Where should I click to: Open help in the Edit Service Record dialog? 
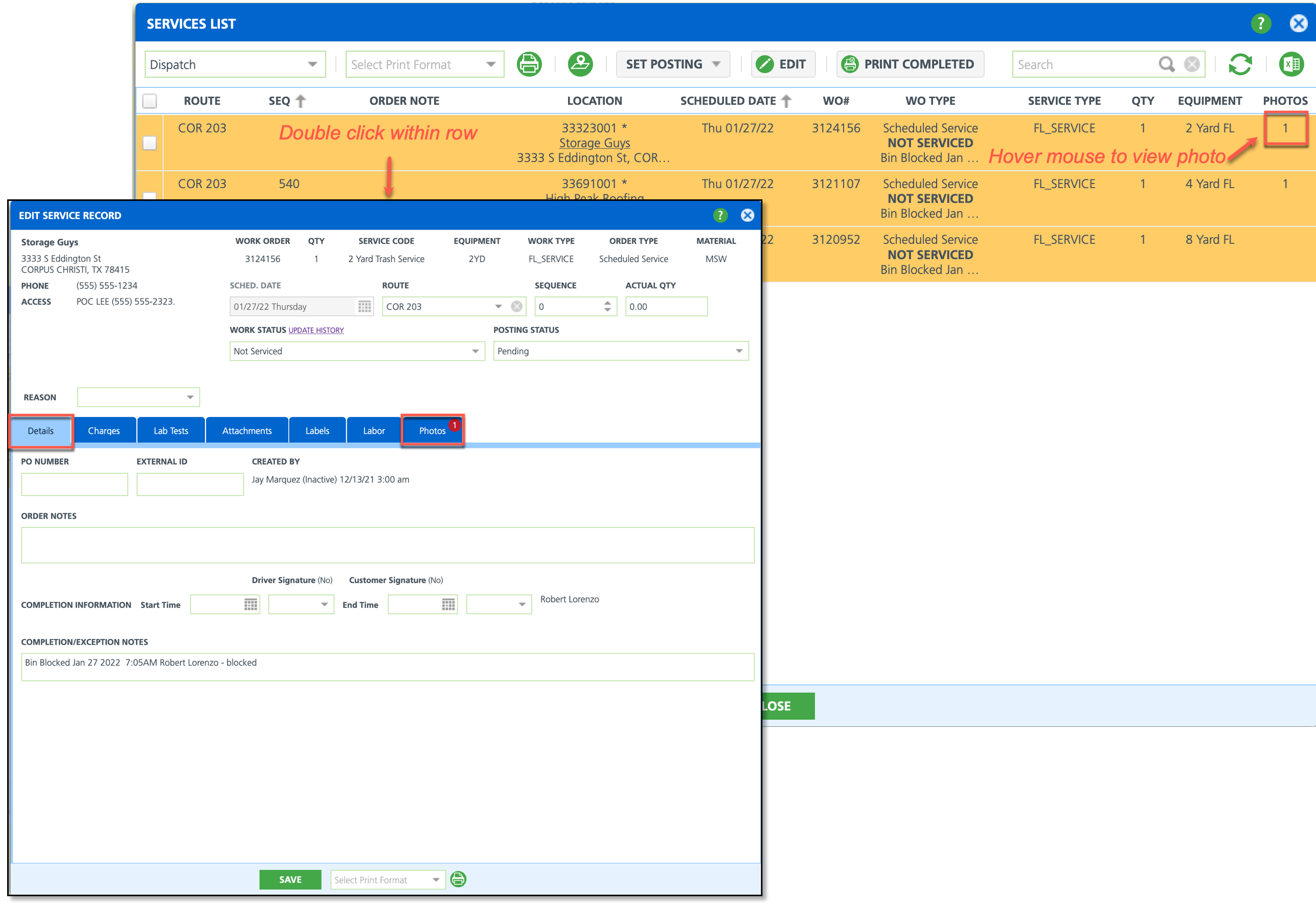tap(720, 216)
